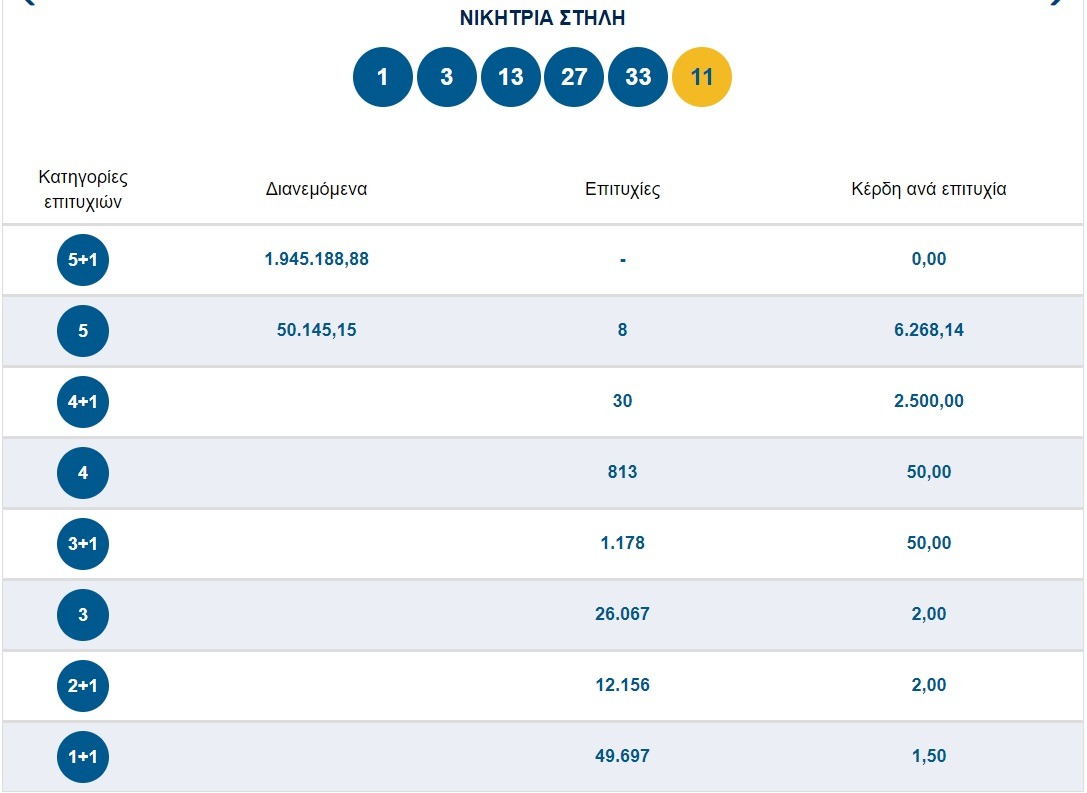
Task: Go to previous draw with left arrow
Action: click(x=27, y=3)
